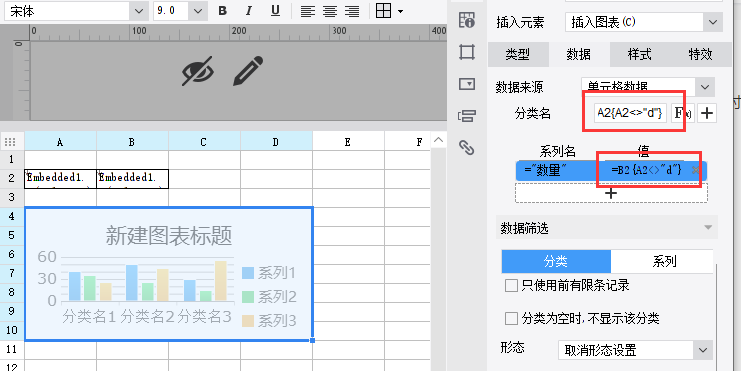Toggle bold formatting

click(x=223, y=11)
